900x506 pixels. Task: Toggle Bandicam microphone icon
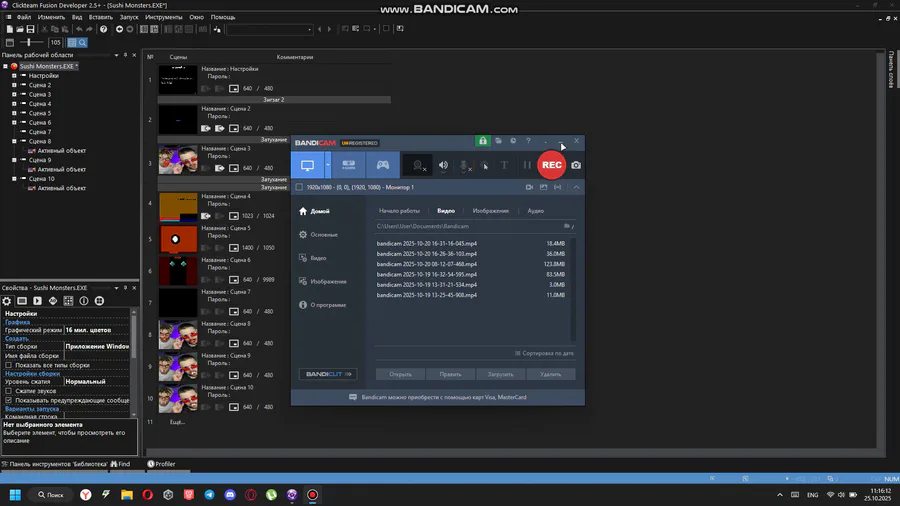click(464, 166)
